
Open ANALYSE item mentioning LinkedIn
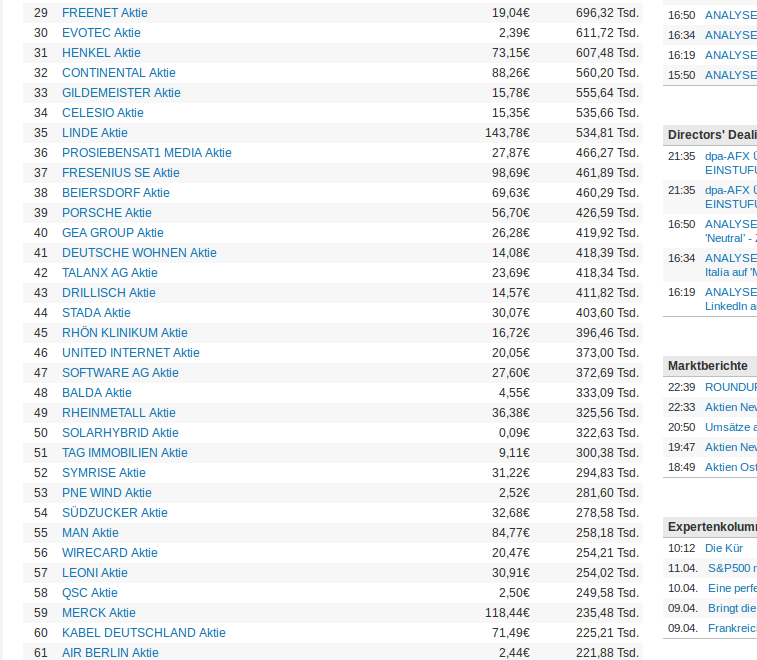point(730,299)
